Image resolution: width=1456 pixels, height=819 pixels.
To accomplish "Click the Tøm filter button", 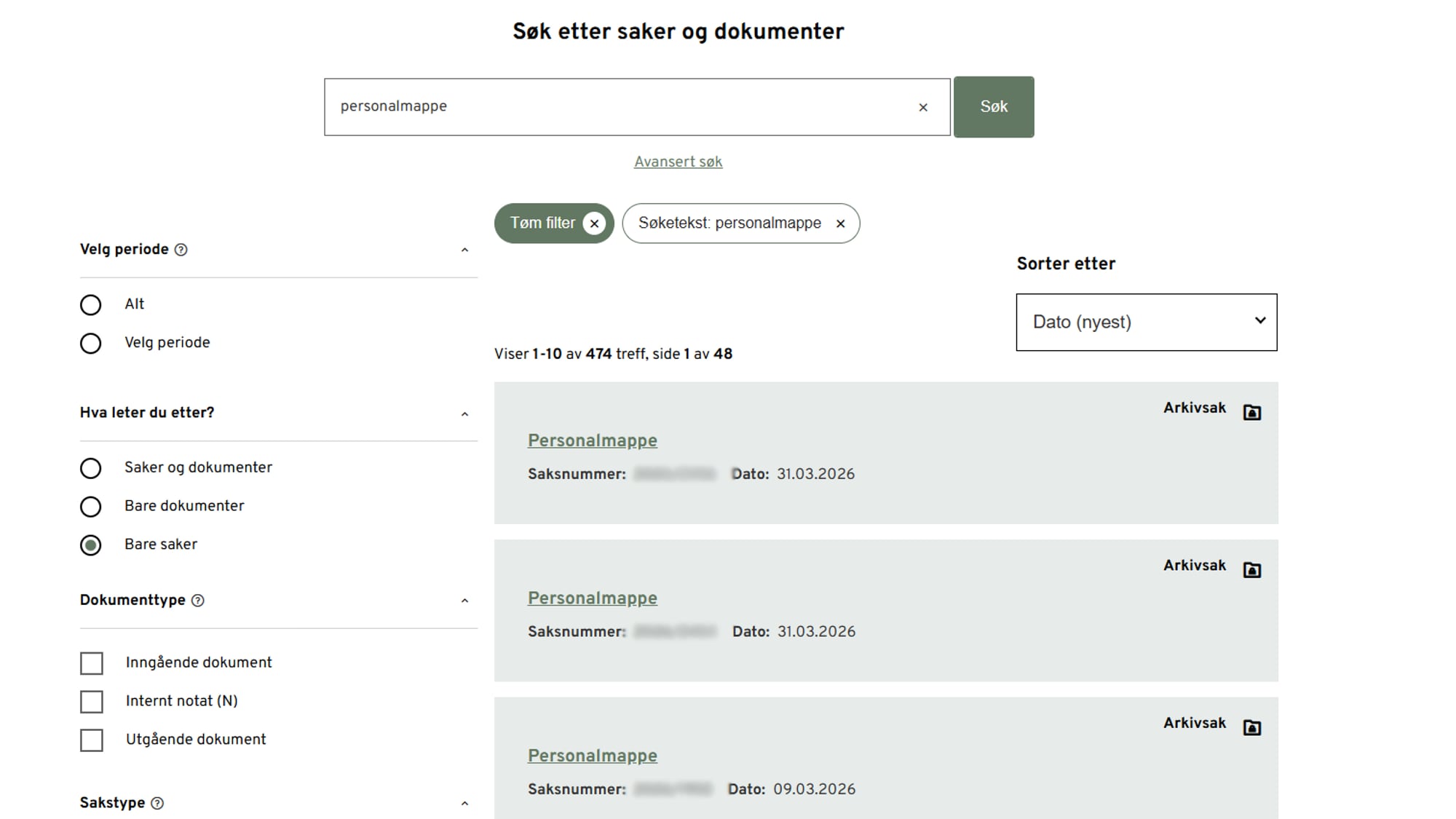I will pyautogui.click(x=554, y=223).
